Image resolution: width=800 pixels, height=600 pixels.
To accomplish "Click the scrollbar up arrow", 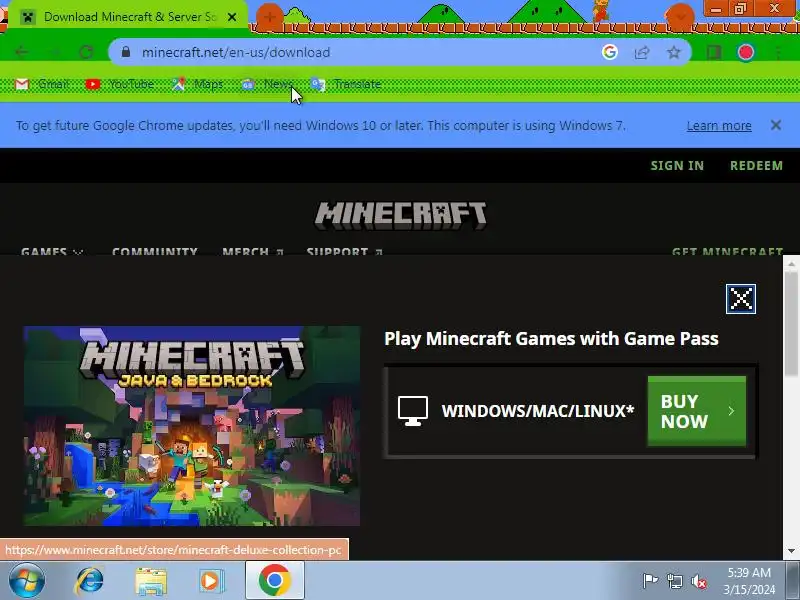I will point(791,264).
